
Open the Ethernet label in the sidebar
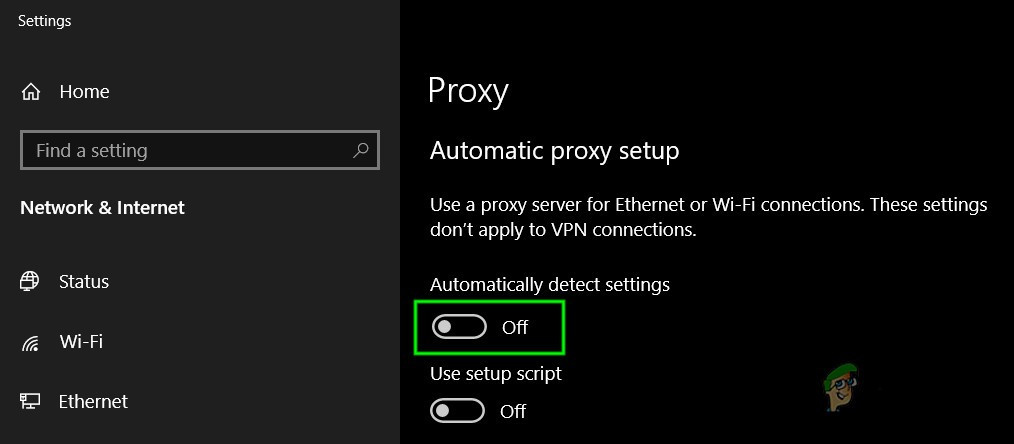coord(93,402)
